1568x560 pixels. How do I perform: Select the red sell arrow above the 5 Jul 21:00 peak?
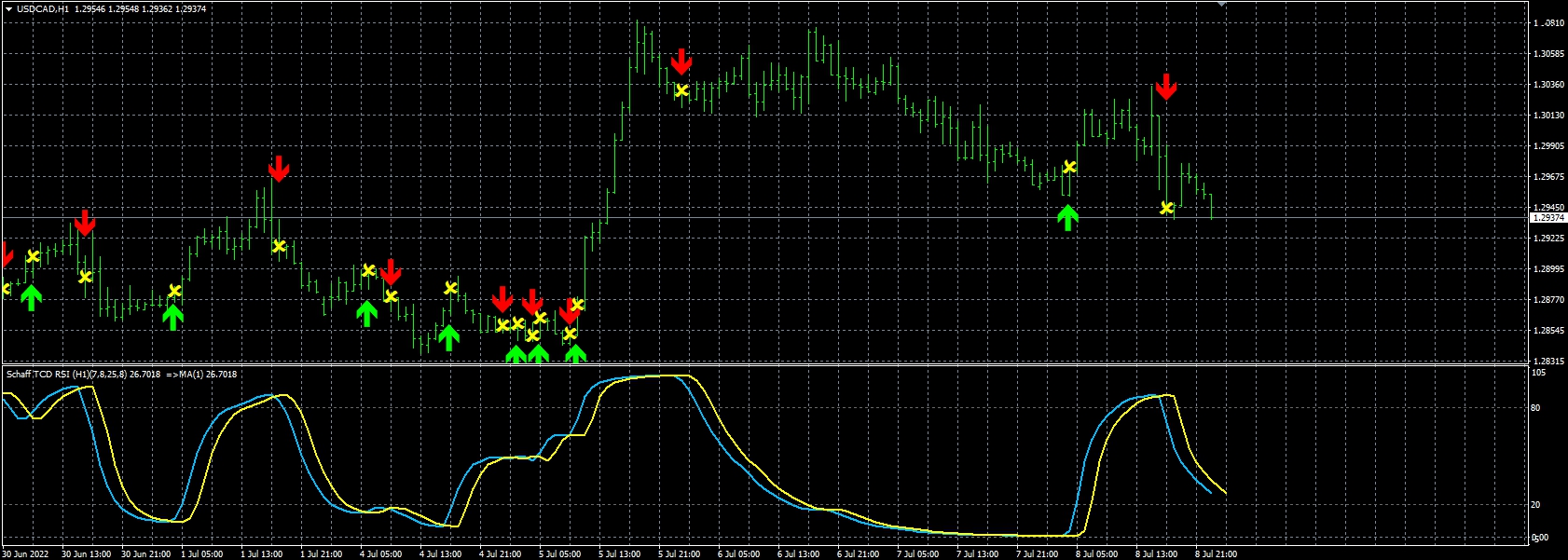(x=681, y=61)
